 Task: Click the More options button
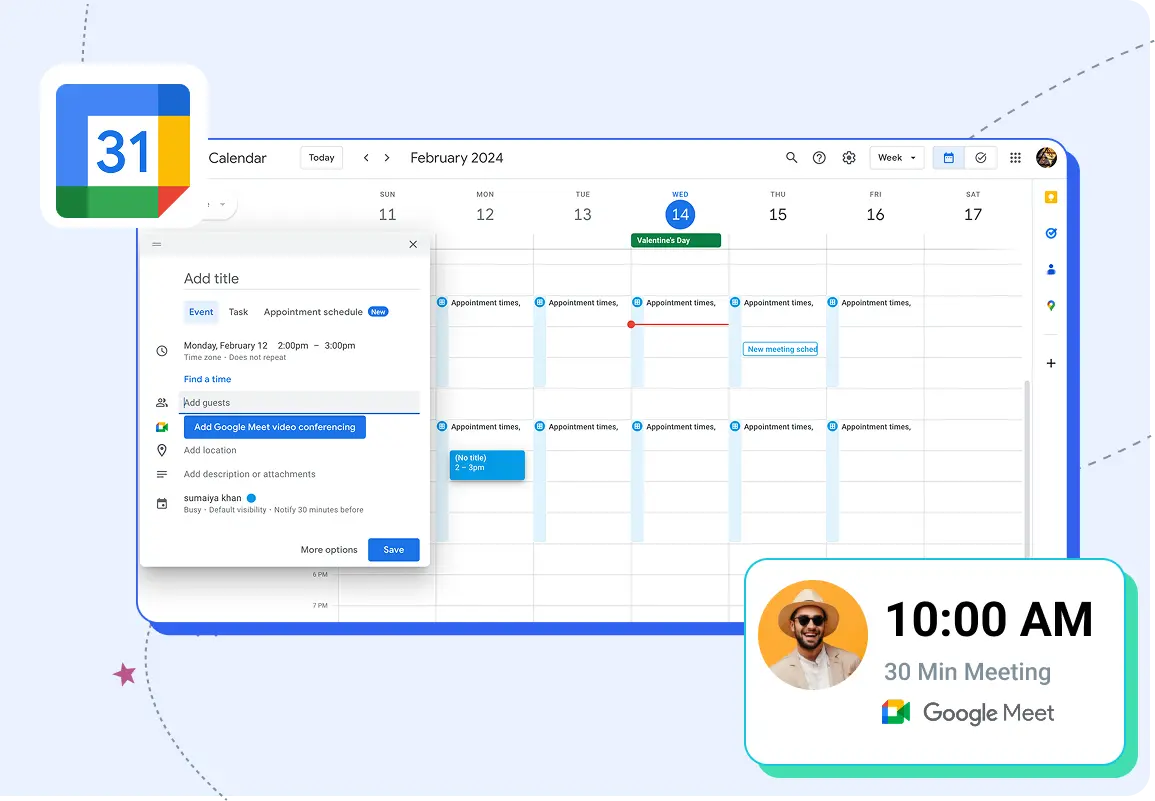pos(329,550)
